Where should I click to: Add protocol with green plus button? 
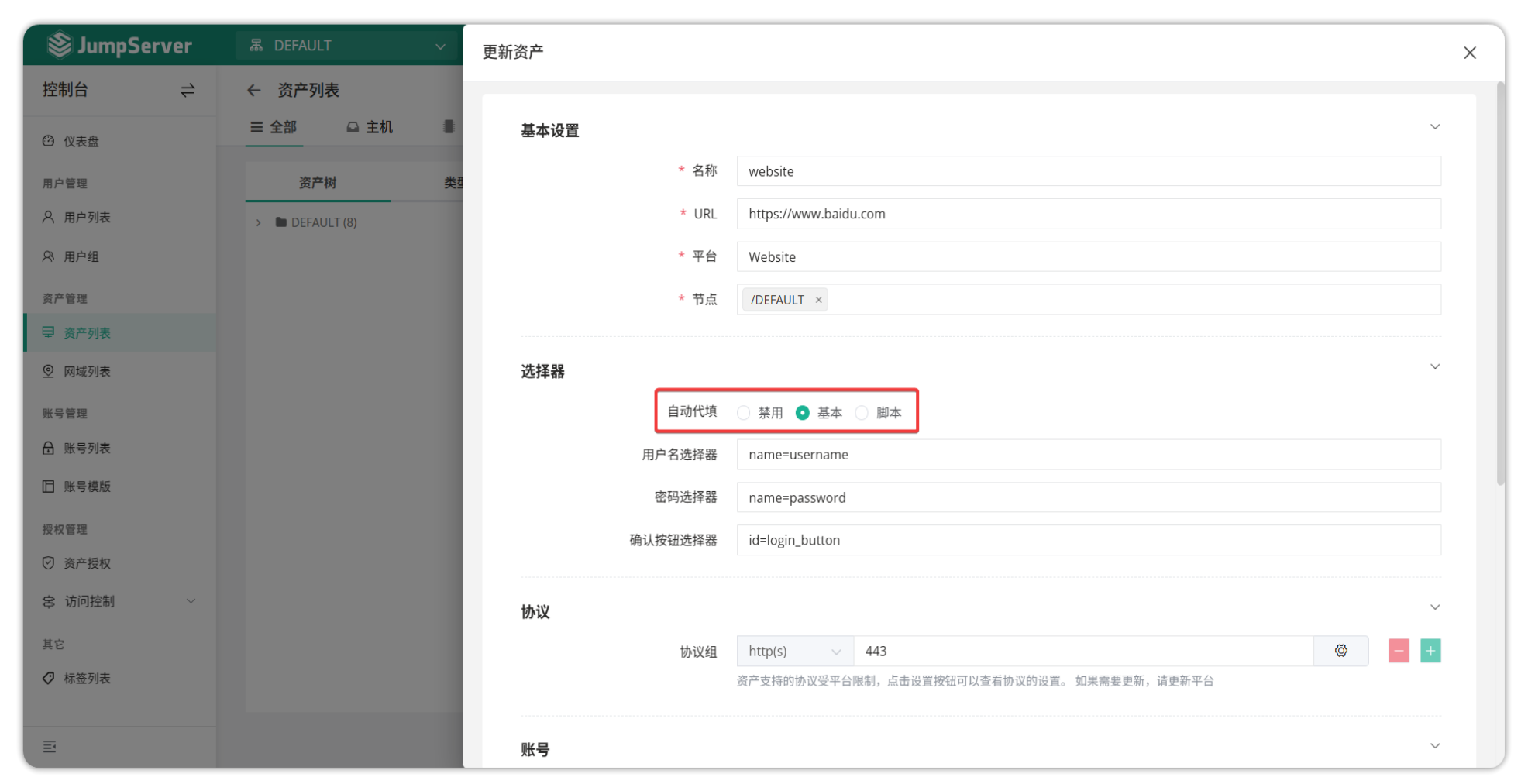click(1430, 651)
